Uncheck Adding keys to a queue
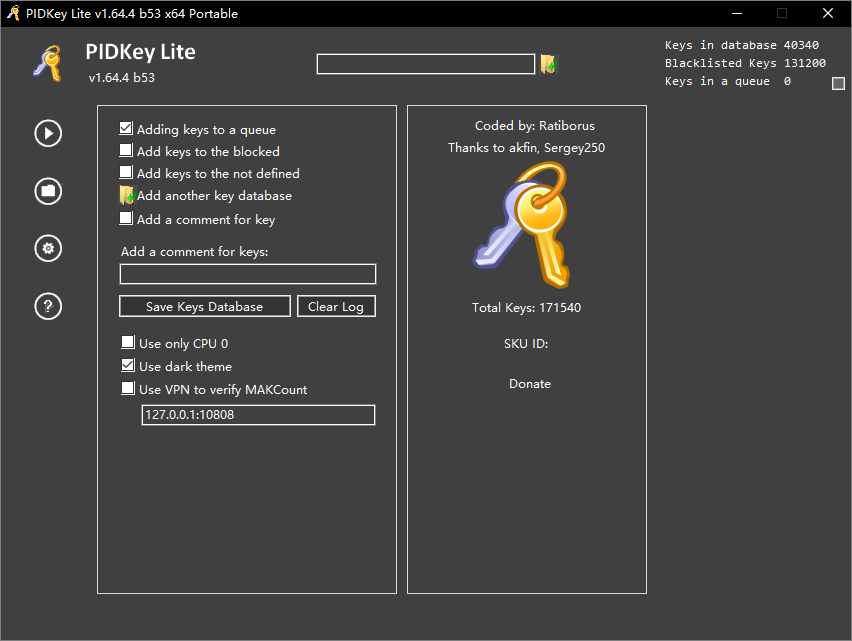This screenshot has width=852, height=641. (x=126, y=128)
